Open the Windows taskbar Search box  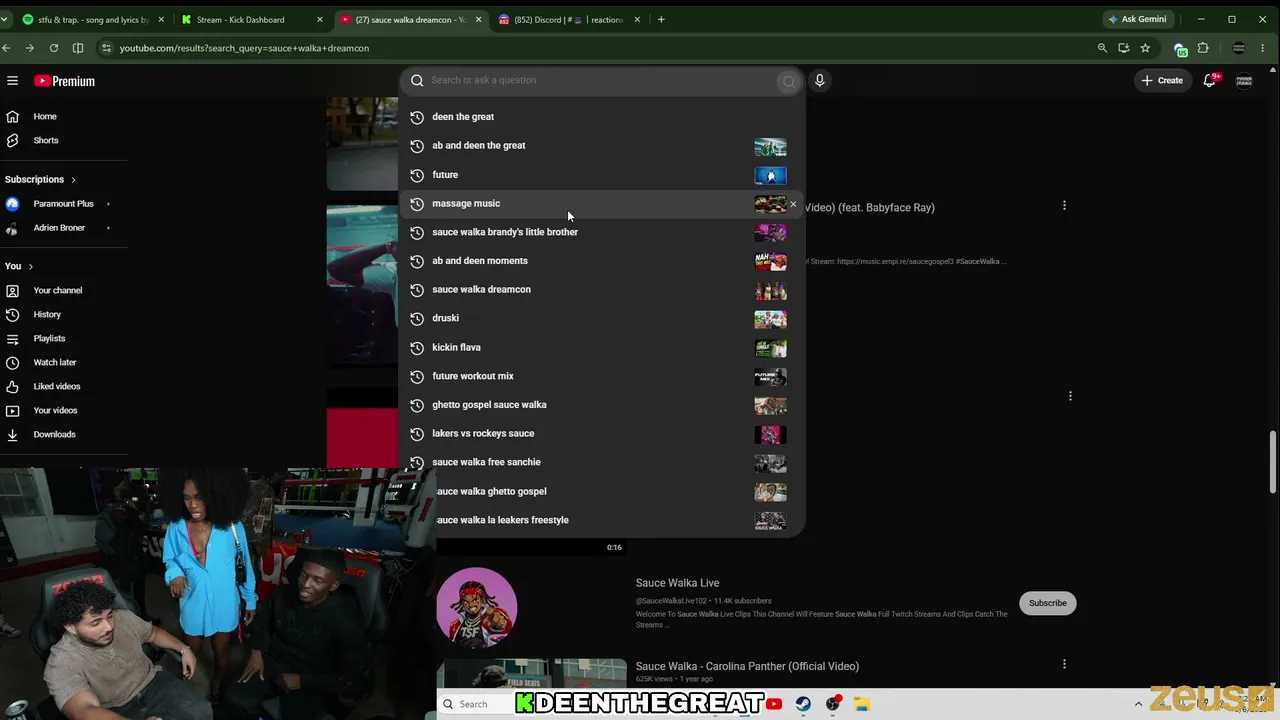coord(476,704)
